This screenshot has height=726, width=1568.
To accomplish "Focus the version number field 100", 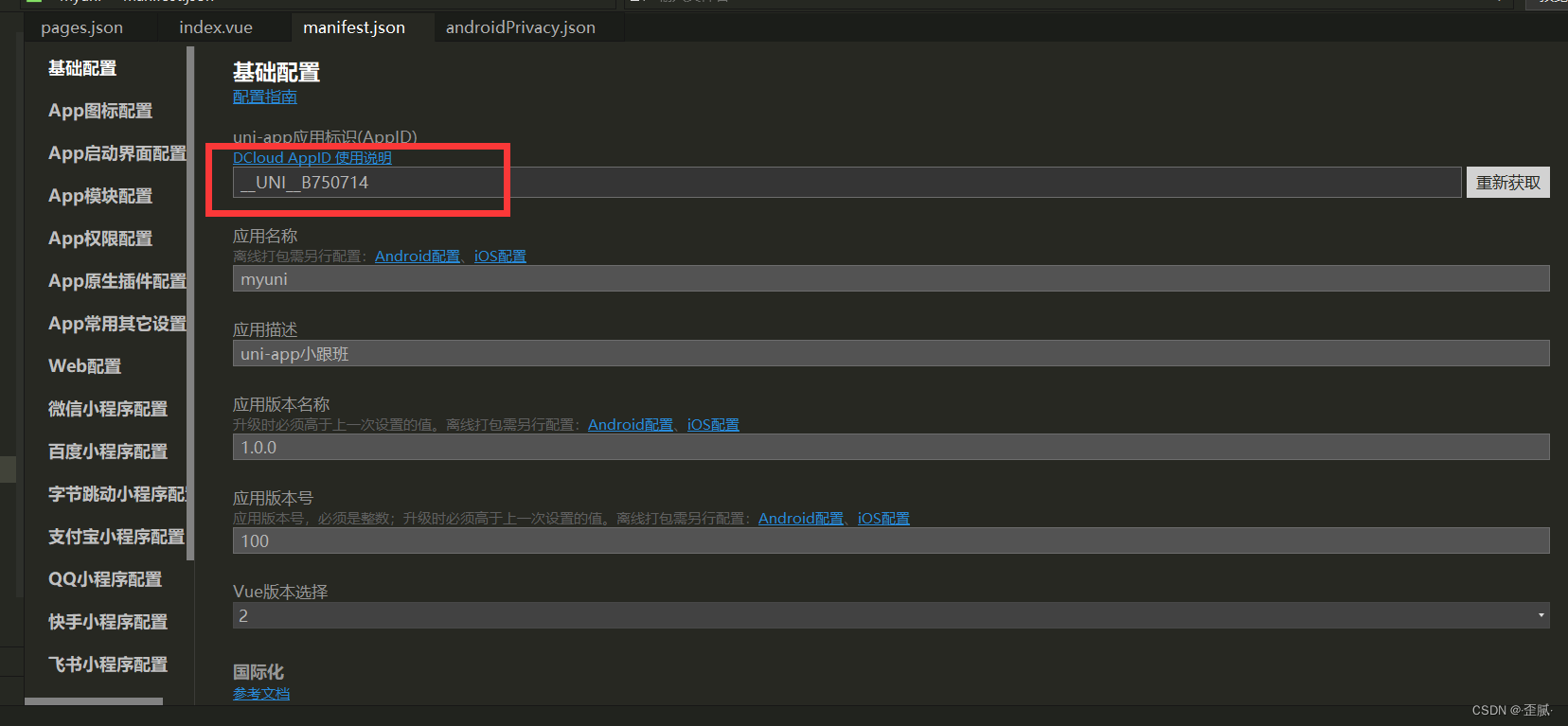I will tap(891, 541).
